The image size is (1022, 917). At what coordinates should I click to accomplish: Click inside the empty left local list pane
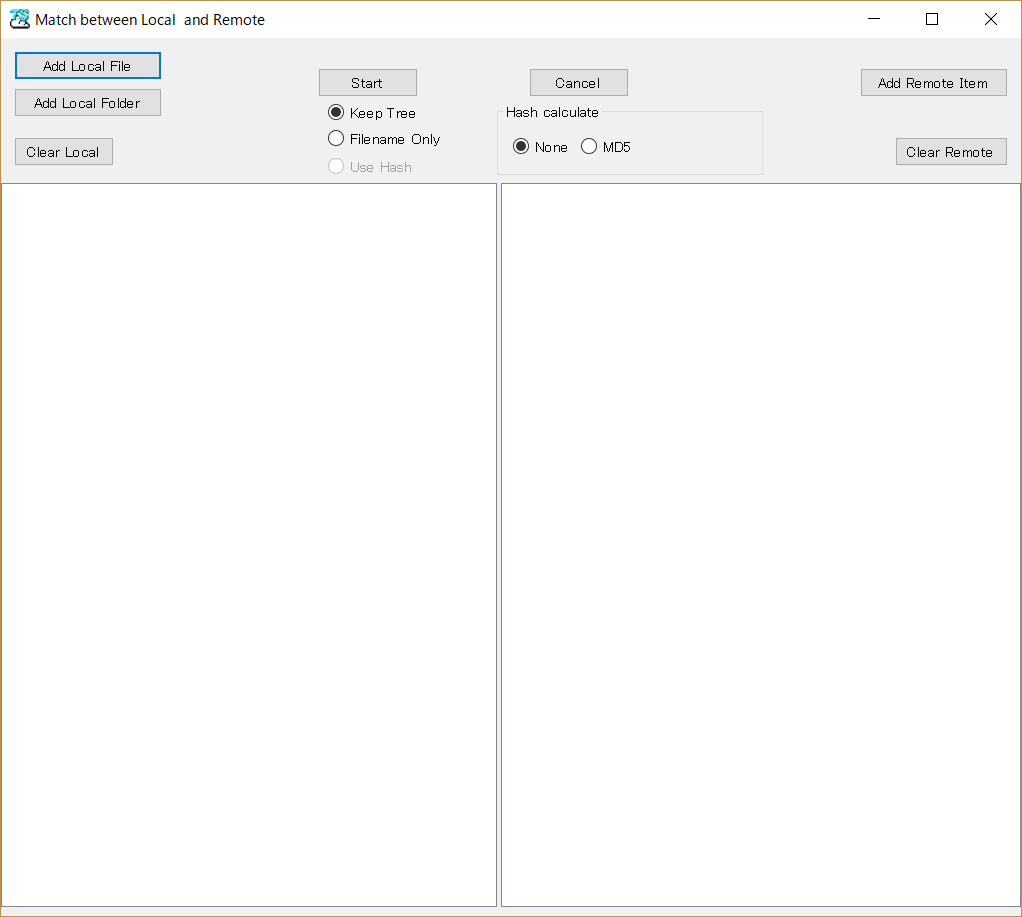[249, 545]
